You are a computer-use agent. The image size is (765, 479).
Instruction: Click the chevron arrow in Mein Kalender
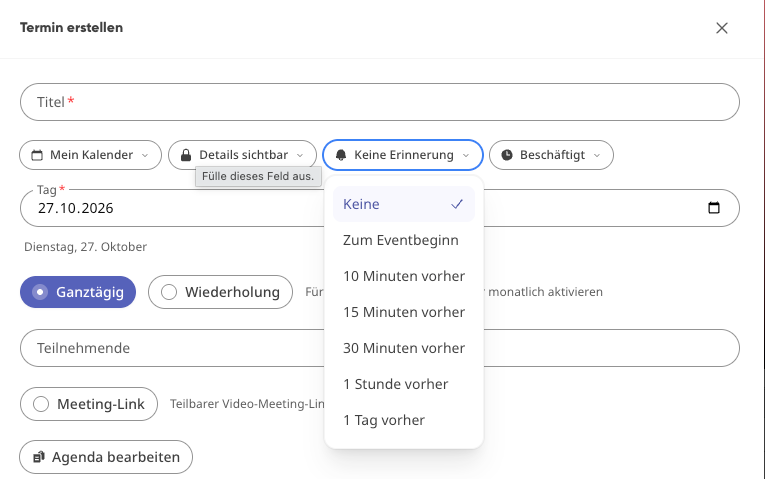pos(145,156)
